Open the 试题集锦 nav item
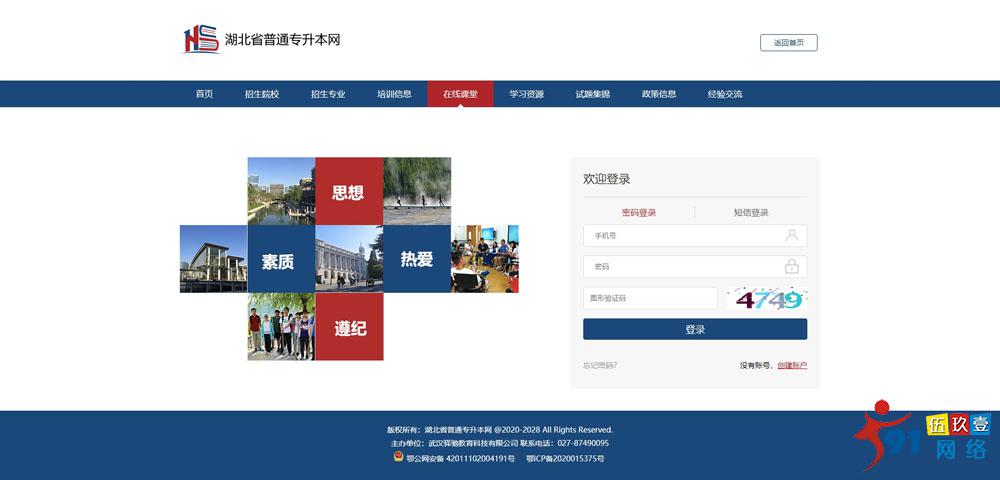1000x480 pixels. [592, 94]
